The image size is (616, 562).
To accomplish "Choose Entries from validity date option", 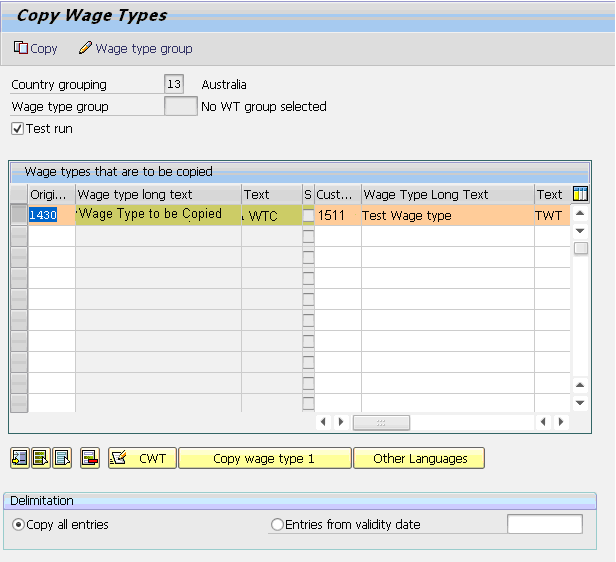I will click(x=278, y=525).
